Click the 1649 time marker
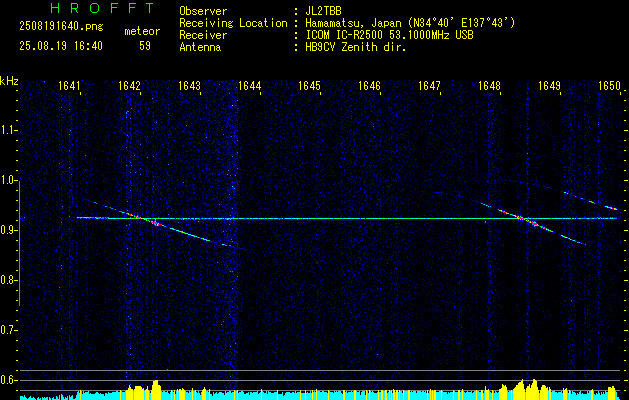This screenshot has width=629, height=400. coord(550,86)
